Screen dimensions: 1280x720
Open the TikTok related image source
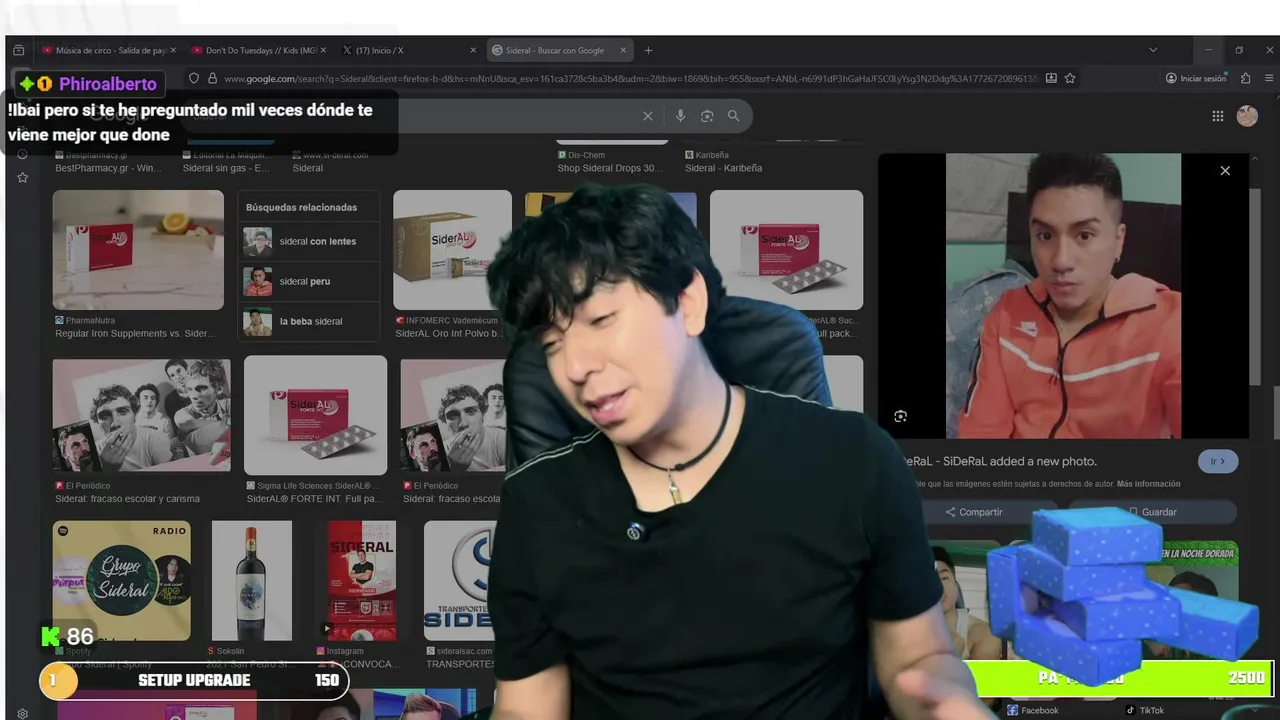tap(1145, 710)
